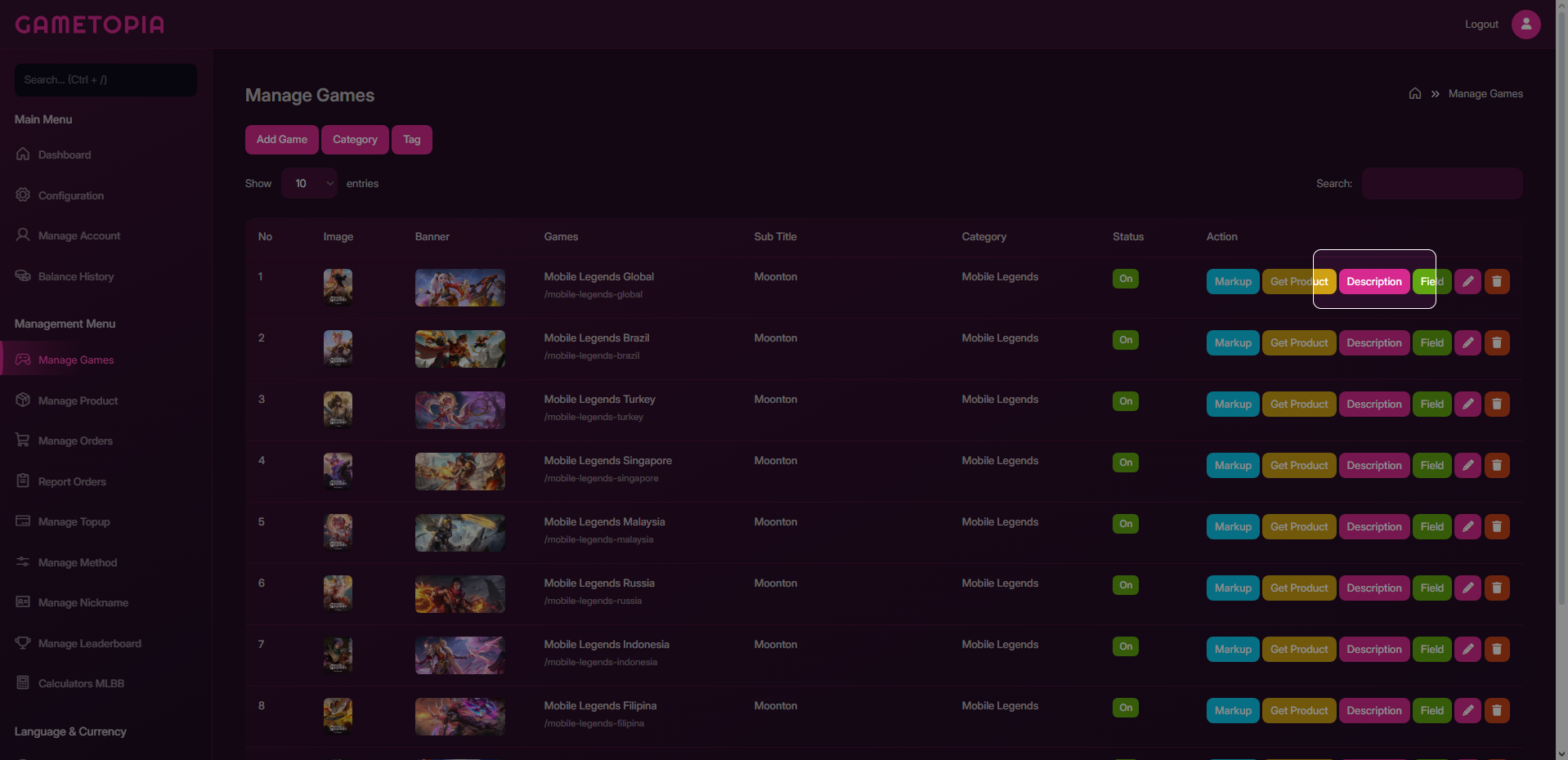Screen dimensions: 1568x760
Task: Delete Mobile Legends Filipina with trash icon
Action: click(1497, 710)
